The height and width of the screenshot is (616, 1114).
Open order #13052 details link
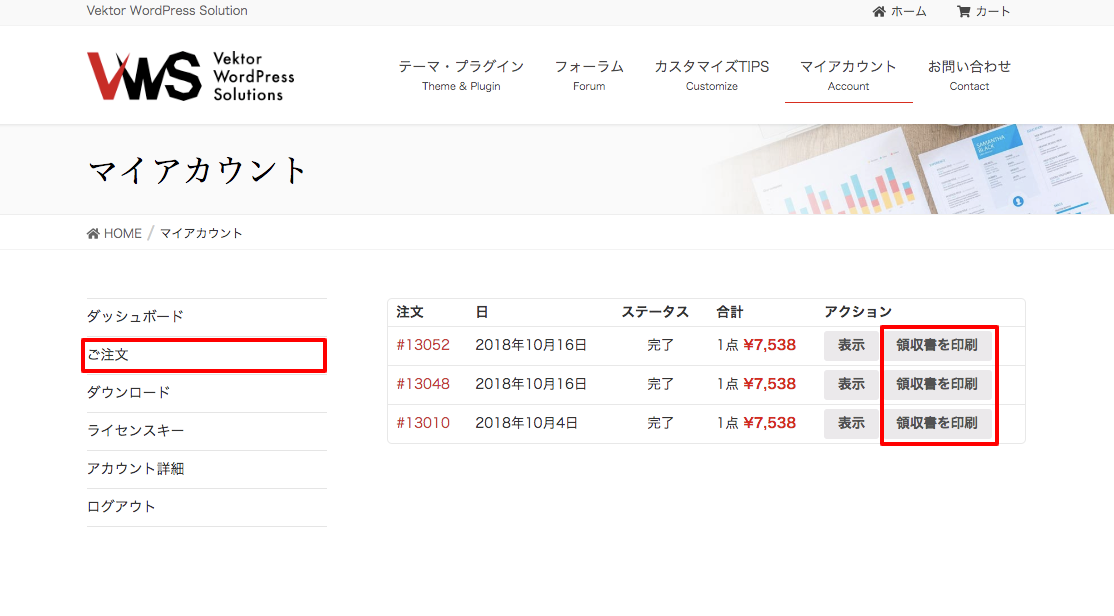click(x=425, y=345)
